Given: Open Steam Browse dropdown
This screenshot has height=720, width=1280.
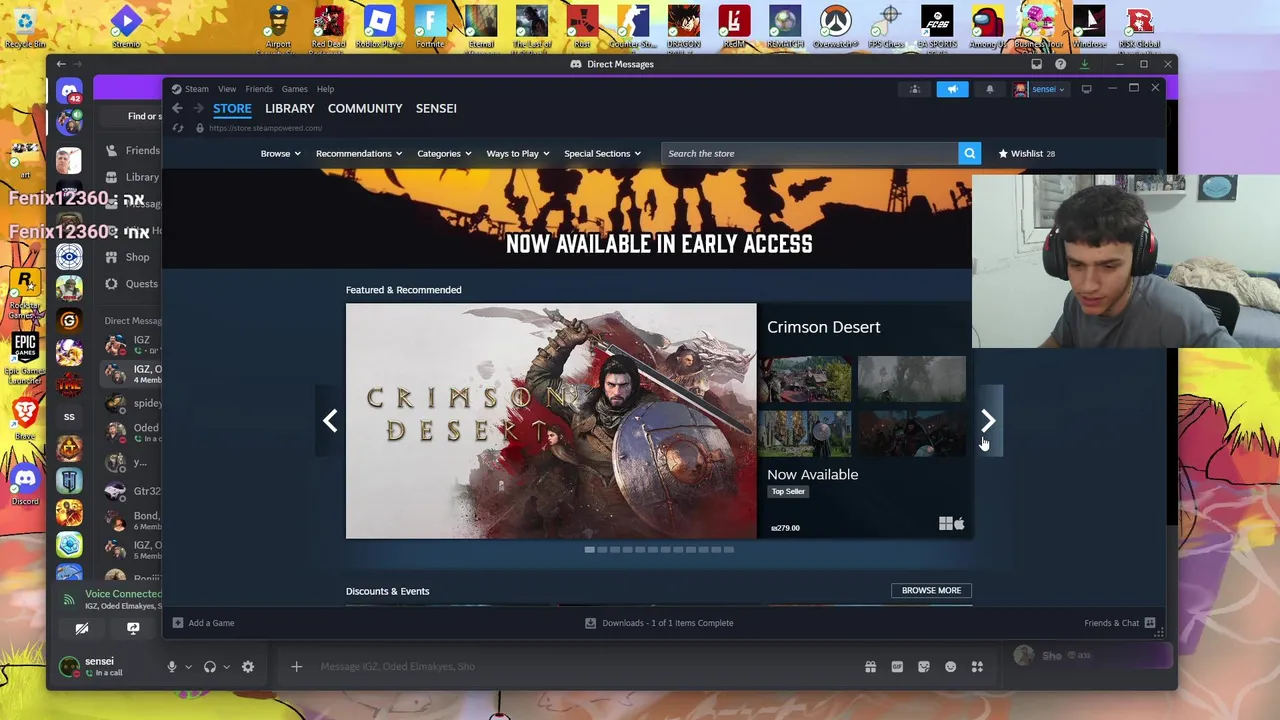Looking at the screenshot, I should [280, 153].
